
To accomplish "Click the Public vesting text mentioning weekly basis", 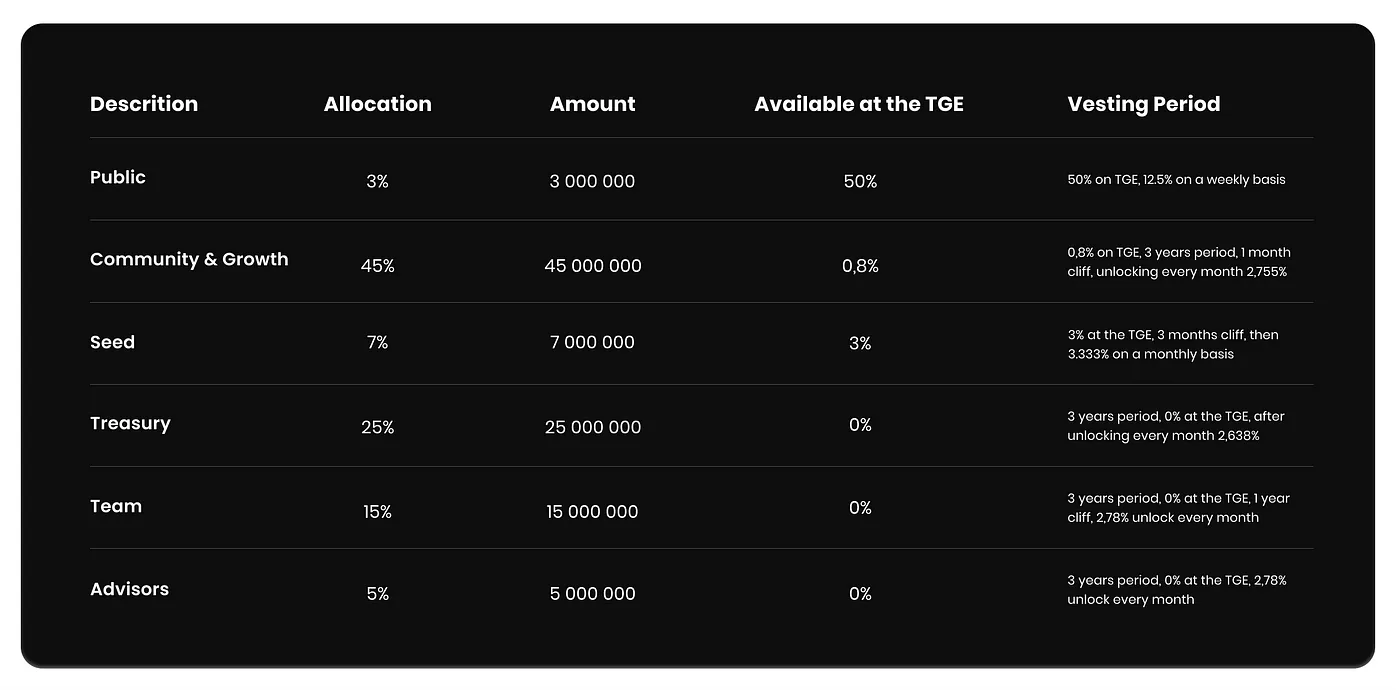I will click(1176, 180).
